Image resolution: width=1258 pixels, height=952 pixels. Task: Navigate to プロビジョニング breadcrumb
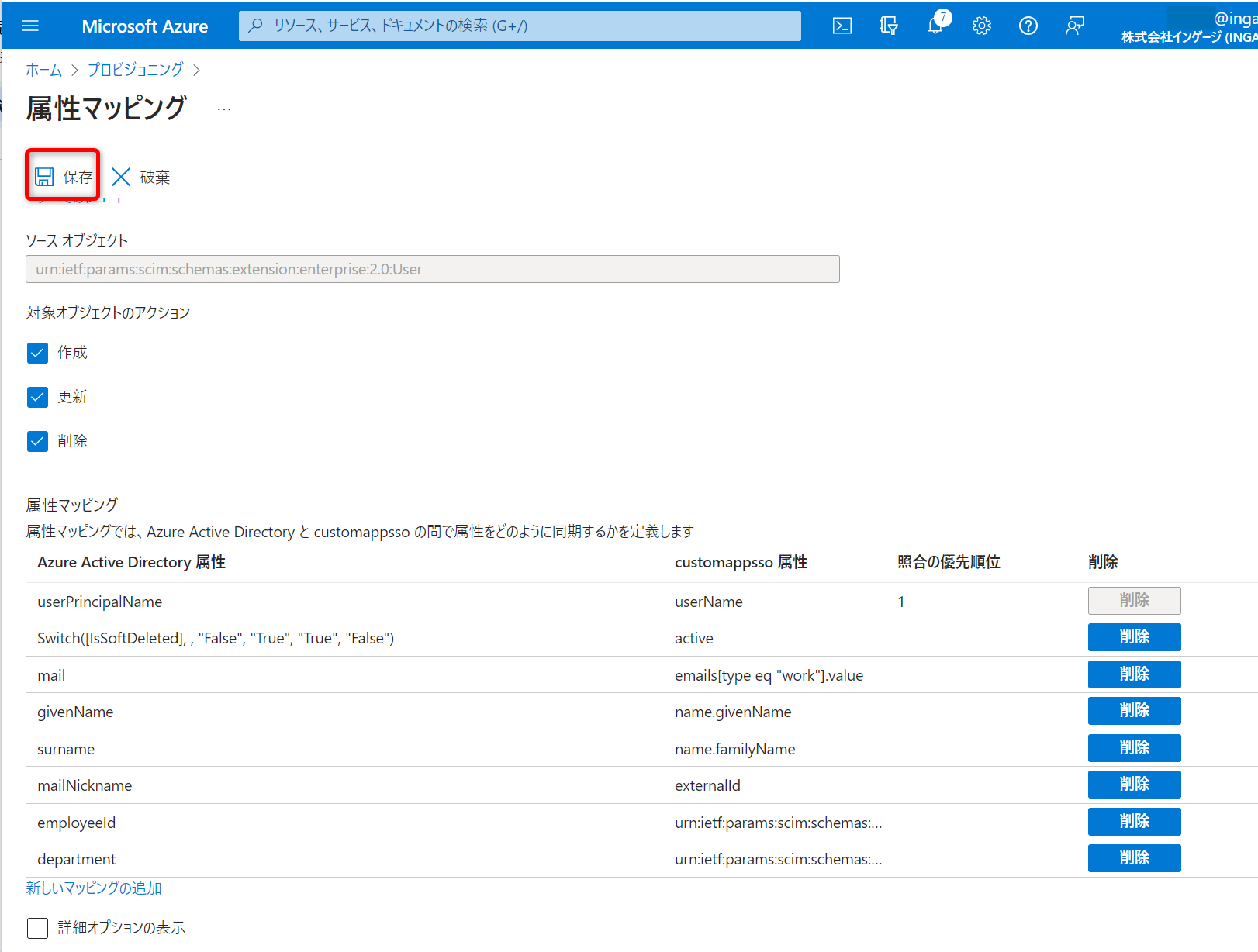(135, 70)
